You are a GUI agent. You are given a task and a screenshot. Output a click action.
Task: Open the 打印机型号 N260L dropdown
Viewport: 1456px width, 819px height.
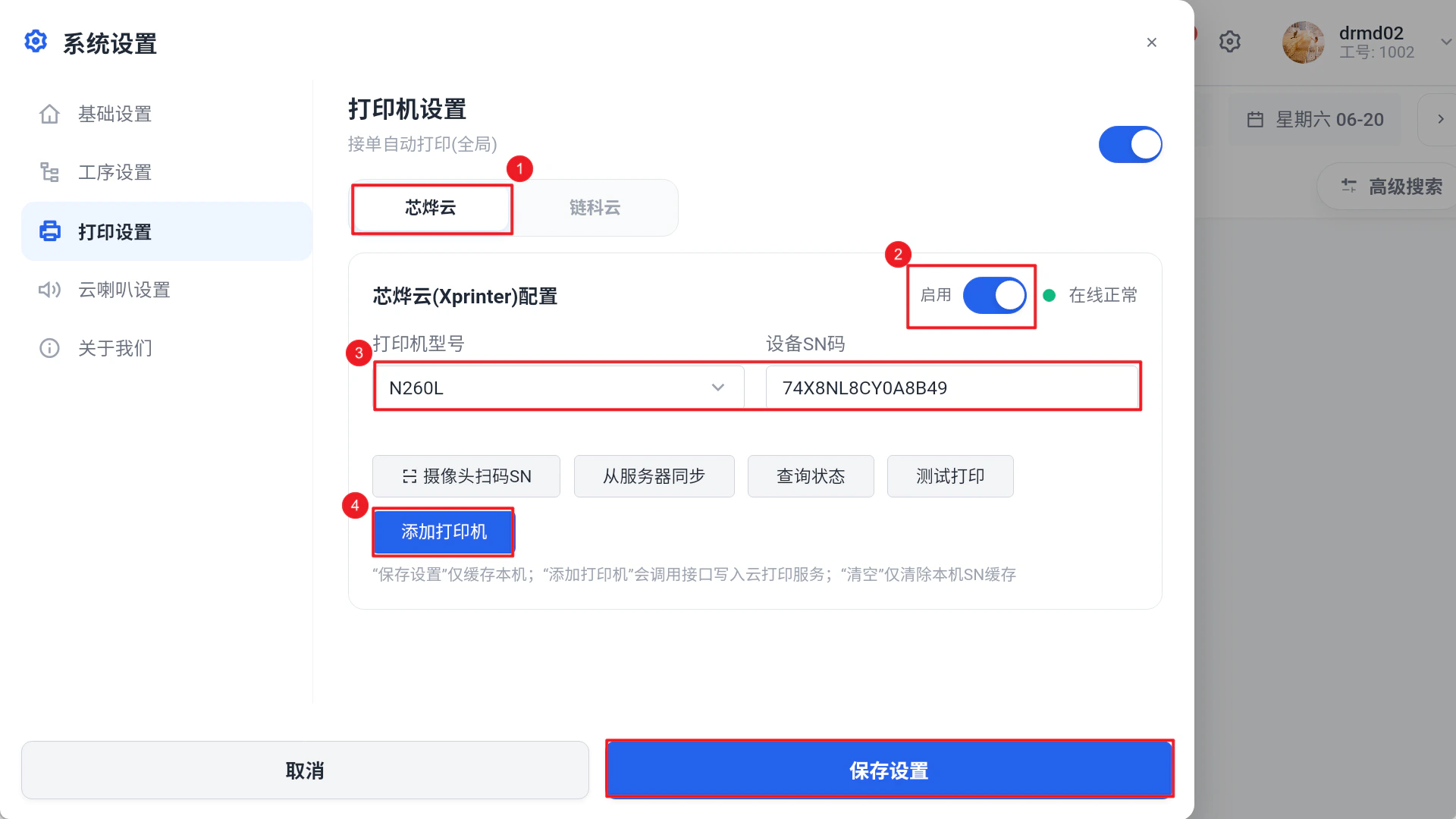558,388
